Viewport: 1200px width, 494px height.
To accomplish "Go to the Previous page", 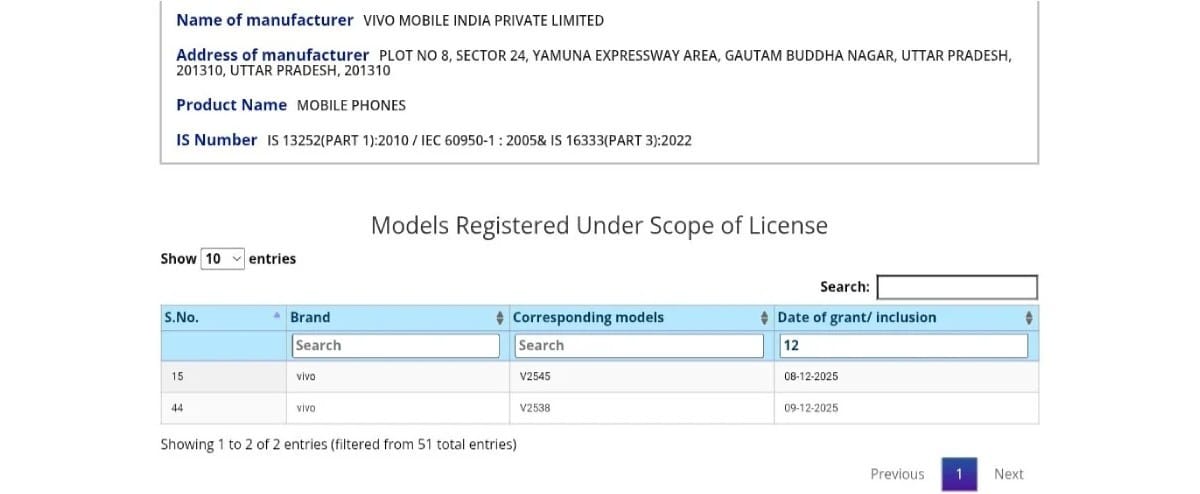I will 897,474.
